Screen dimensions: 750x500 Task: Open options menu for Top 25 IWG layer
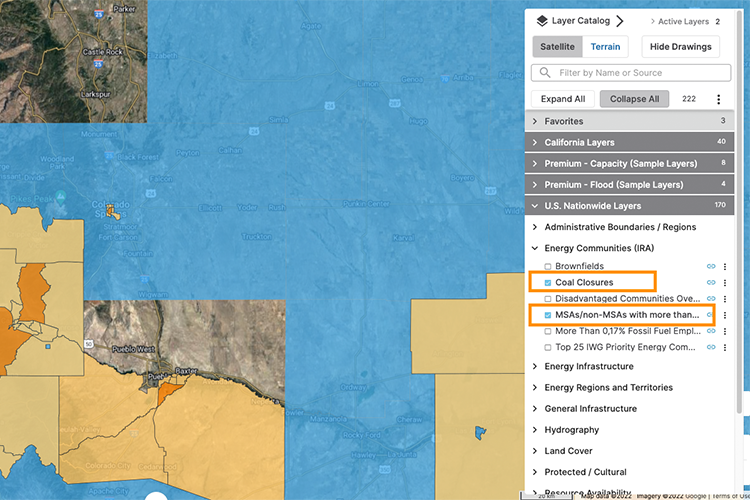pyautogui.click(x=725, y=348)
